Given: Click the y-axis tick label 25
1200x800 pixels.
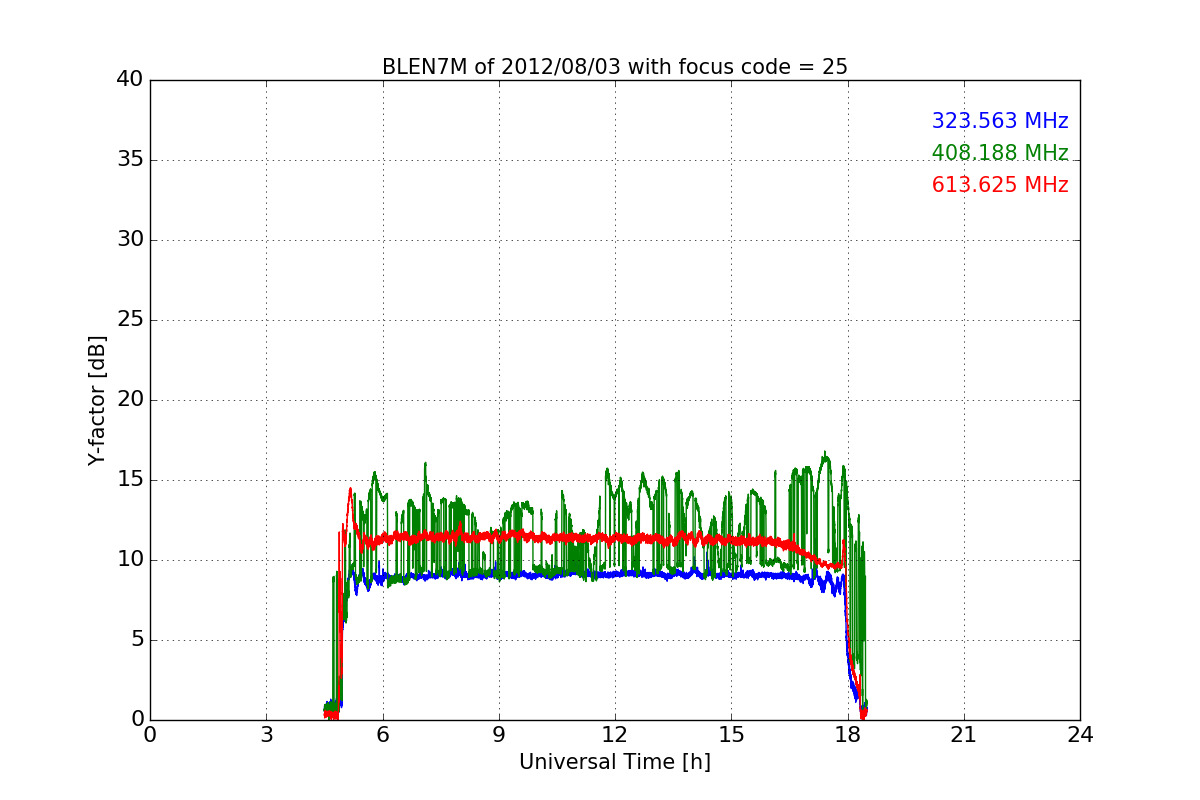Looking at the screenshot, I should [x=130, y=320].
